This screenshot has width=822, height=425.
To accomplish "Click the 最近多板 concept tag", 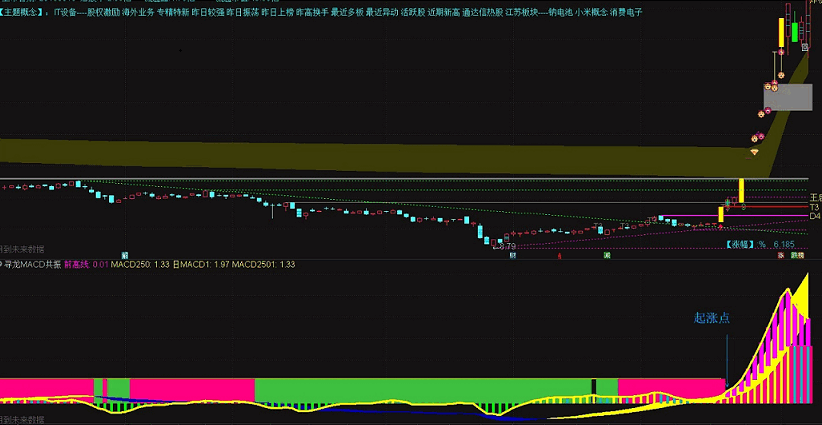I will [347, 12].
